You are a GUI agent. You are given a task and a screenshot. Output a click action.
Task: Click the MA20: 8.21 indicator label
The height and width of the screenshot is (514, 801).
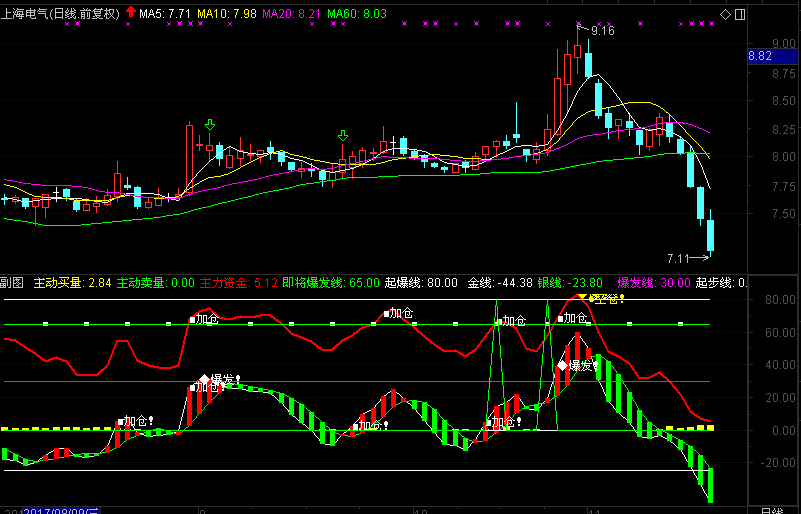tap(292, 14)
